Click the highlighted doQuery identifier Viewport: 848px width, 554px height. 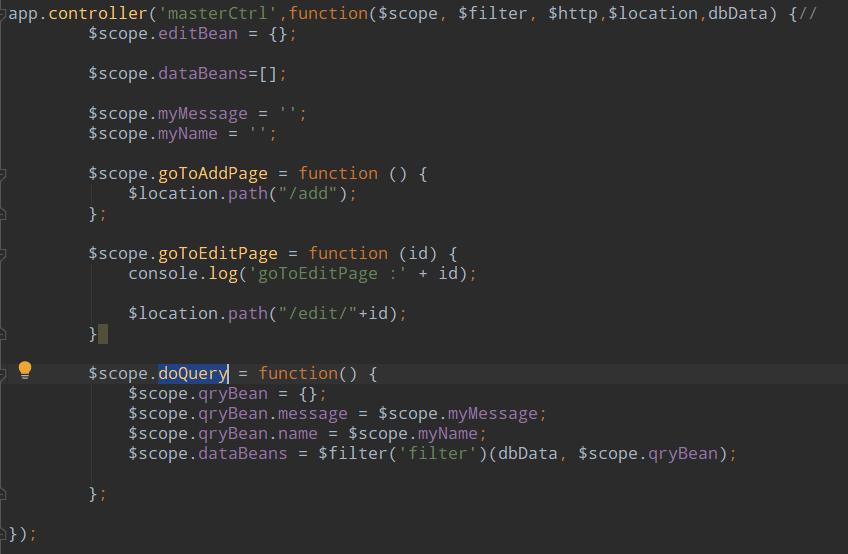193,374
